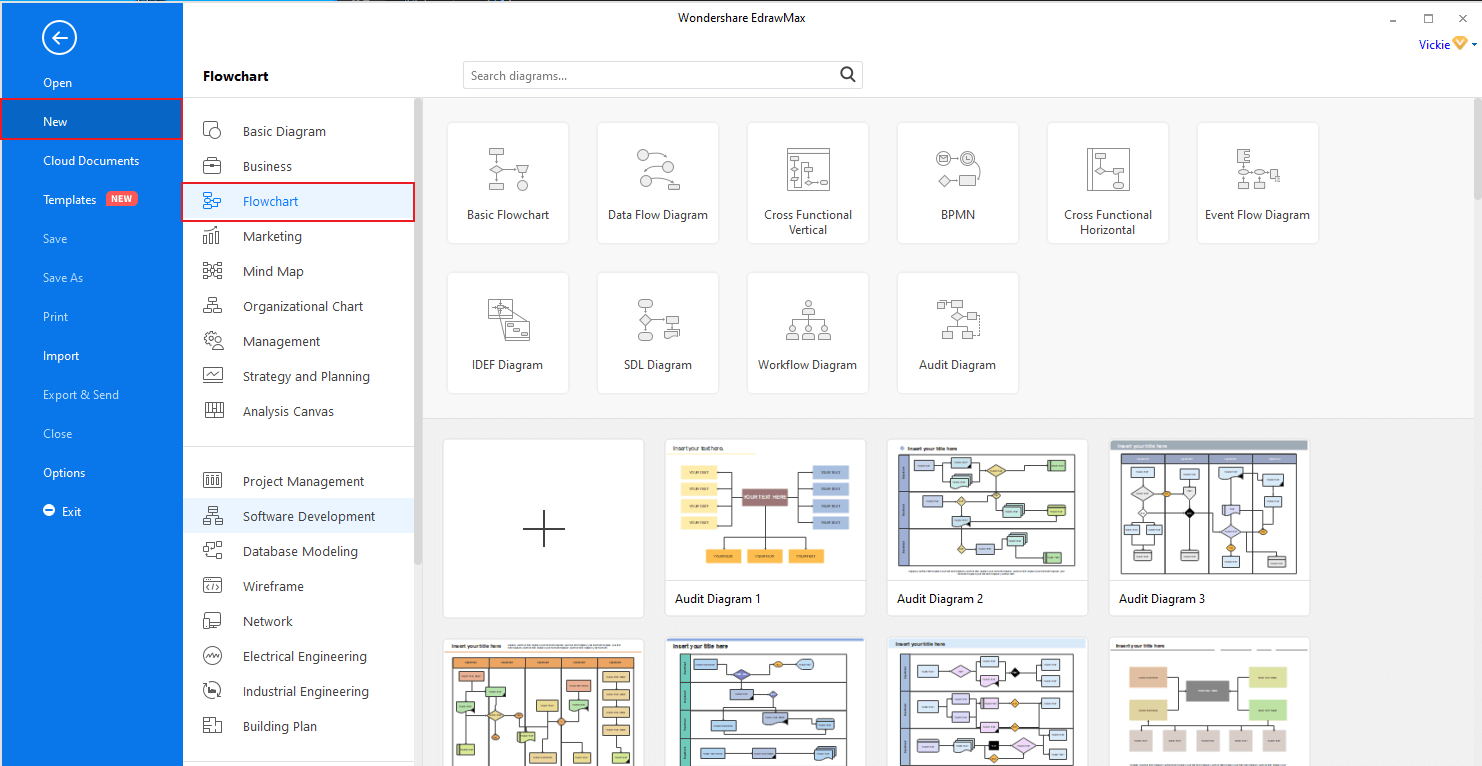Click the Business briefcase icon
The width and height of the screenshot is (1482, 766).
click(212, 166)
